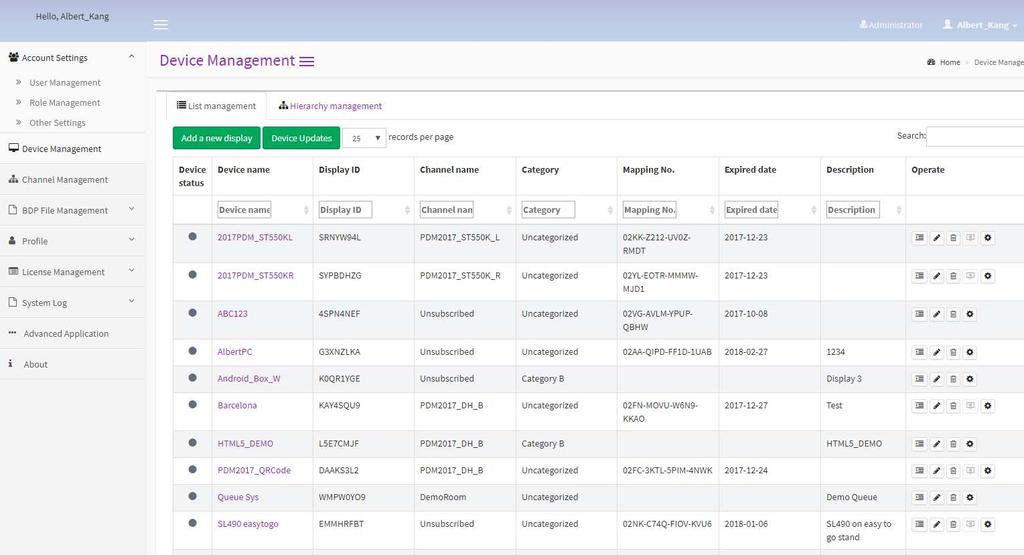
Task: Click the expired date 2018-01-06
Action: tap(746, 524)
